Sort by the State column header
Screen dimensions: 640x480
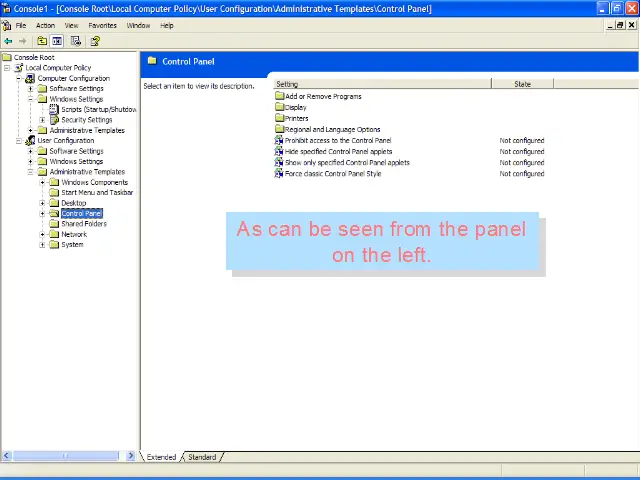click(x=522, y=84)
